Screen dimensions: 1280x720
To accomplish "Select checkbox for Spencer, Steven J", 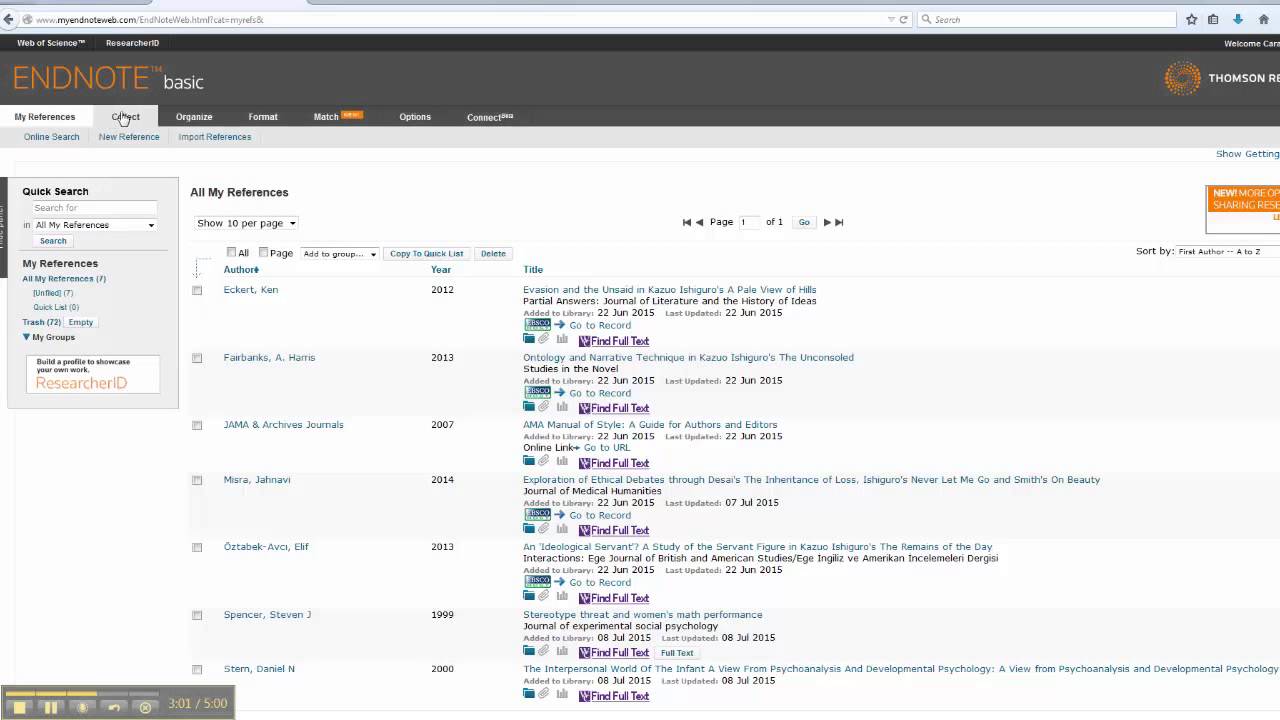I will point(197,615).
